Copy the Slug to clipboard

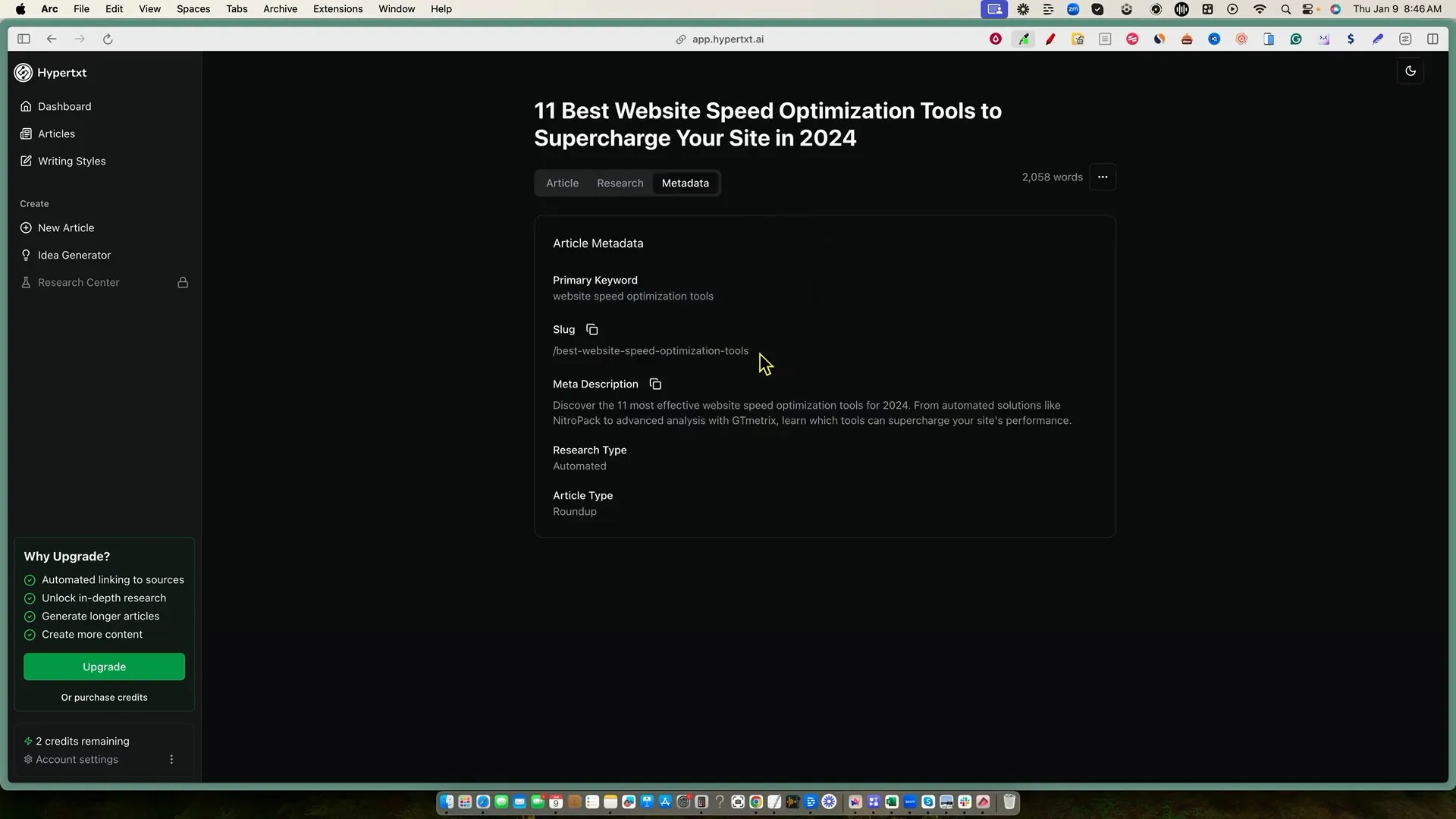click(x=591, y=330)
